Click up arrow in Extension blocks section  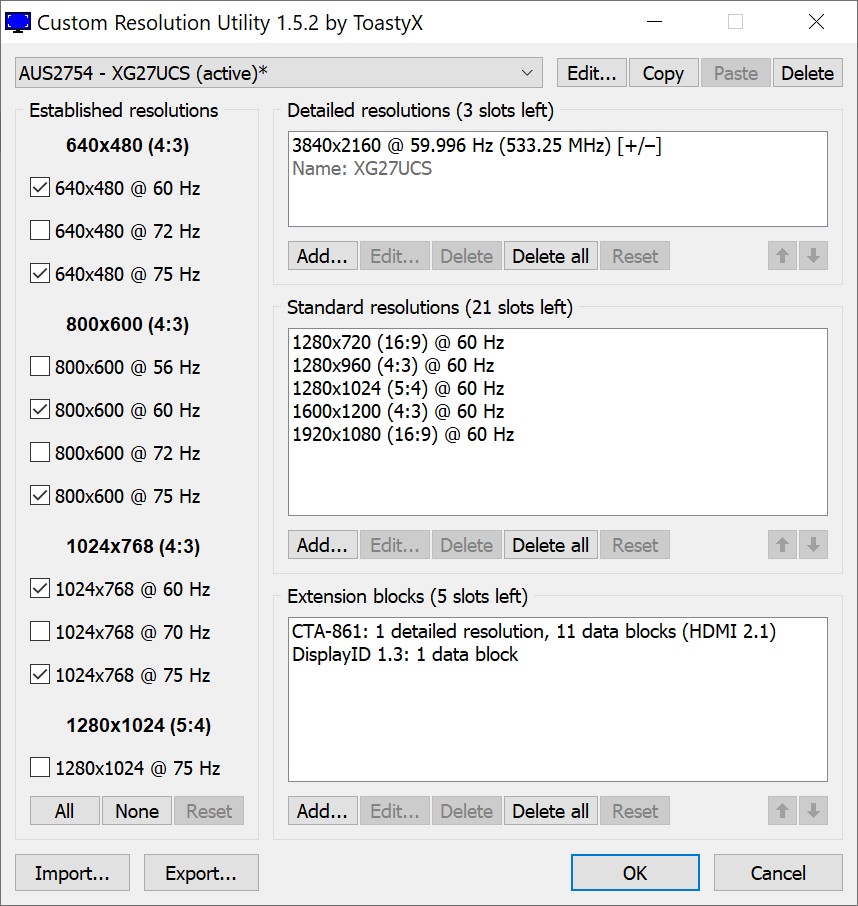(x=782, y=811)
